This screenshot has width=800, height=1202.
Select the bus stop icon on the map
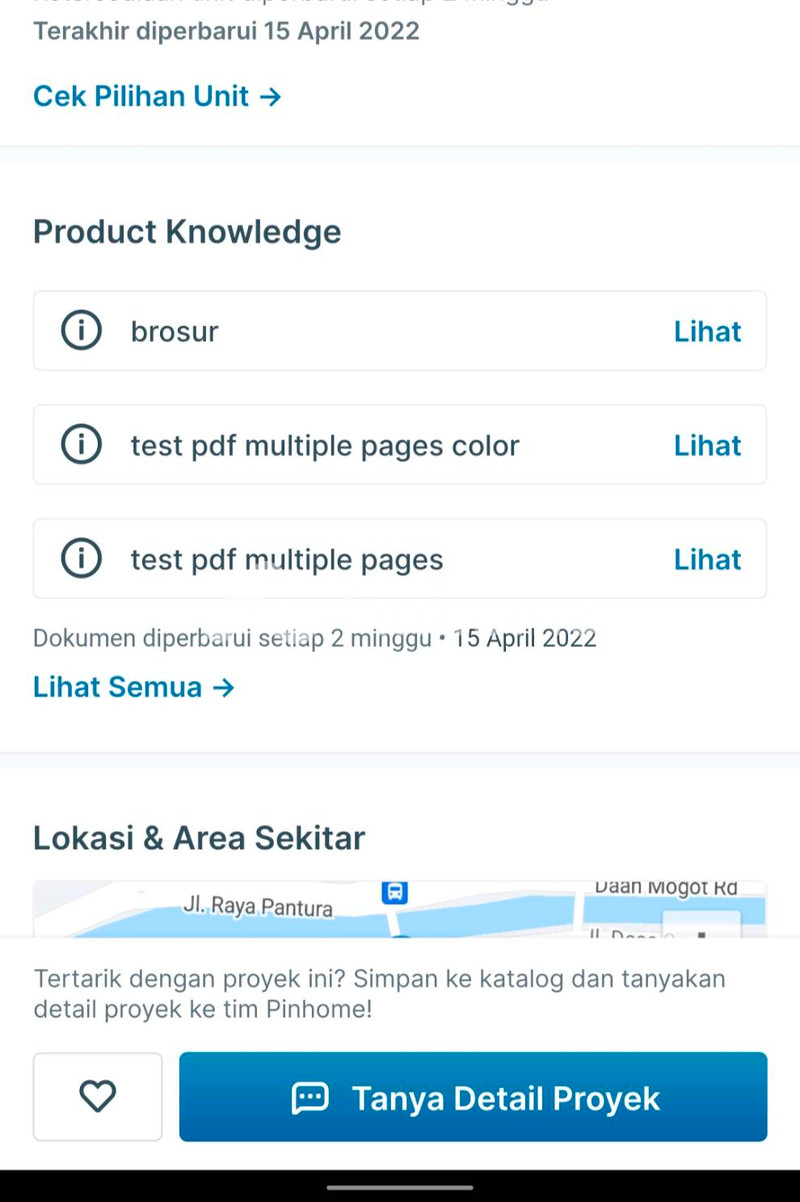coord(395,891)
